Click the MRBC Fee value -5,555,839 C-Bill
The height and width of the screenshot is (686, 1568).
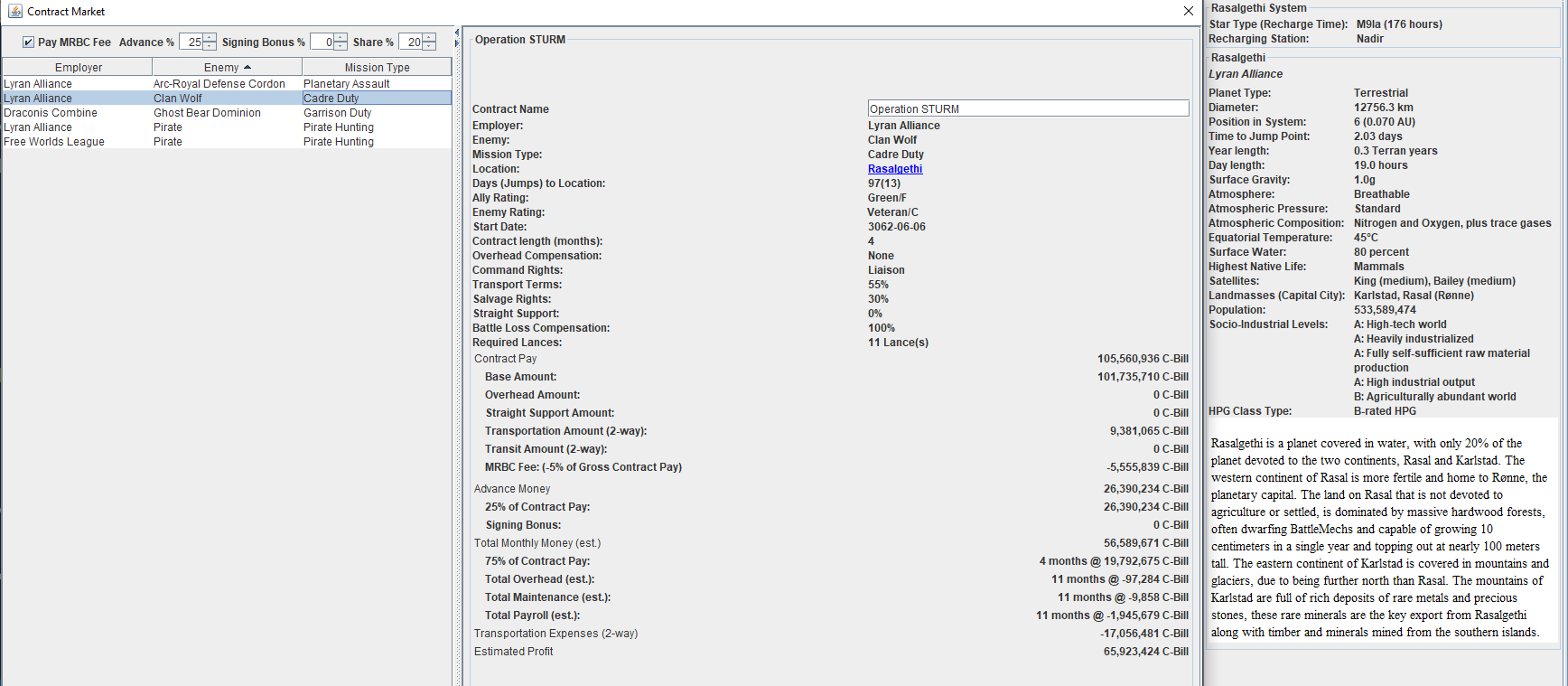pyautogui.click(x=1147, y=467)
